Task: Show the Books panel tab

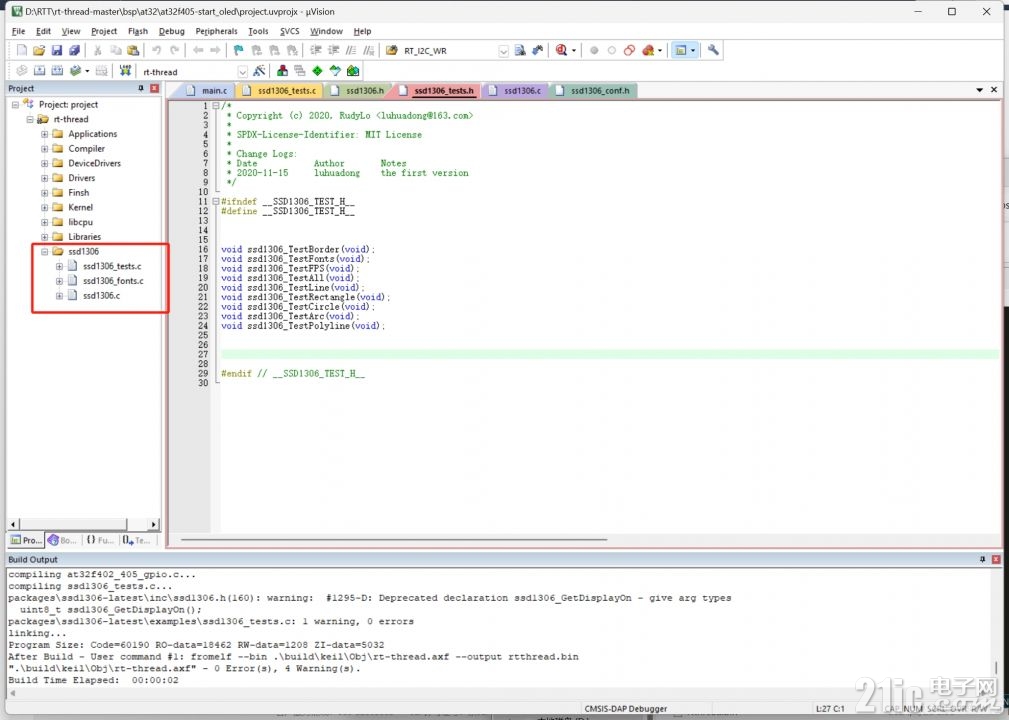Action: (62, 540)
